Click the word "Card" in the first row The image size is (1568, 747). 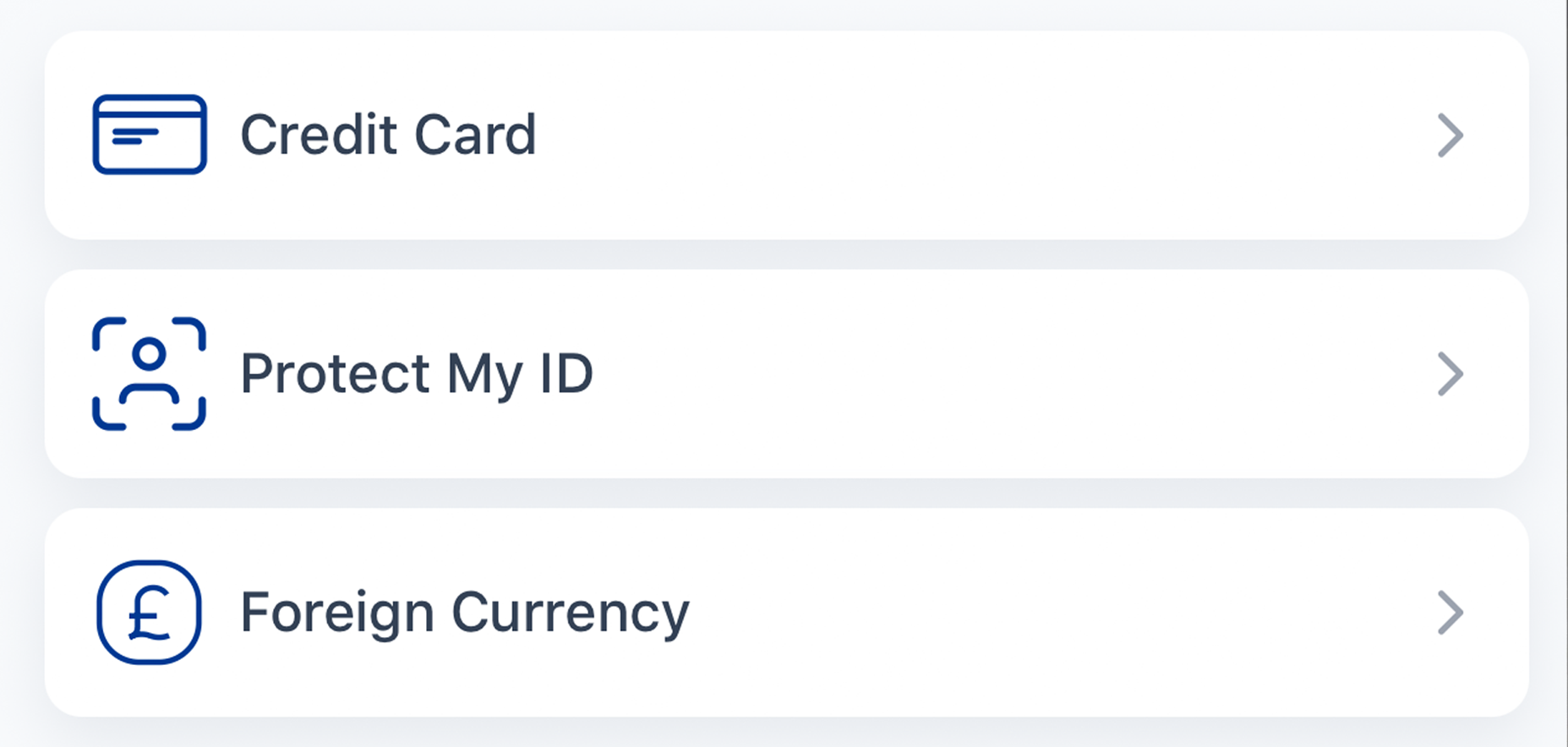(x=475, y=135)
